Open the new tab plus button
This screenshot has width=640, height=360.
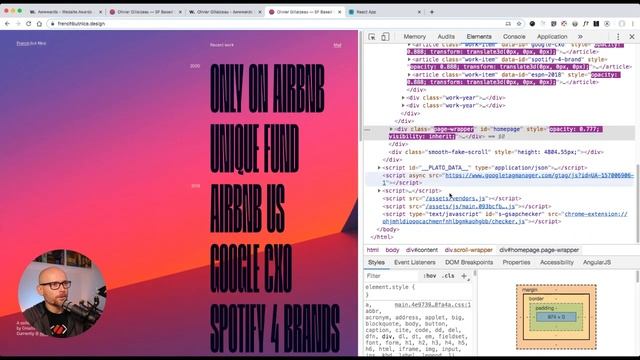[432, 12]
